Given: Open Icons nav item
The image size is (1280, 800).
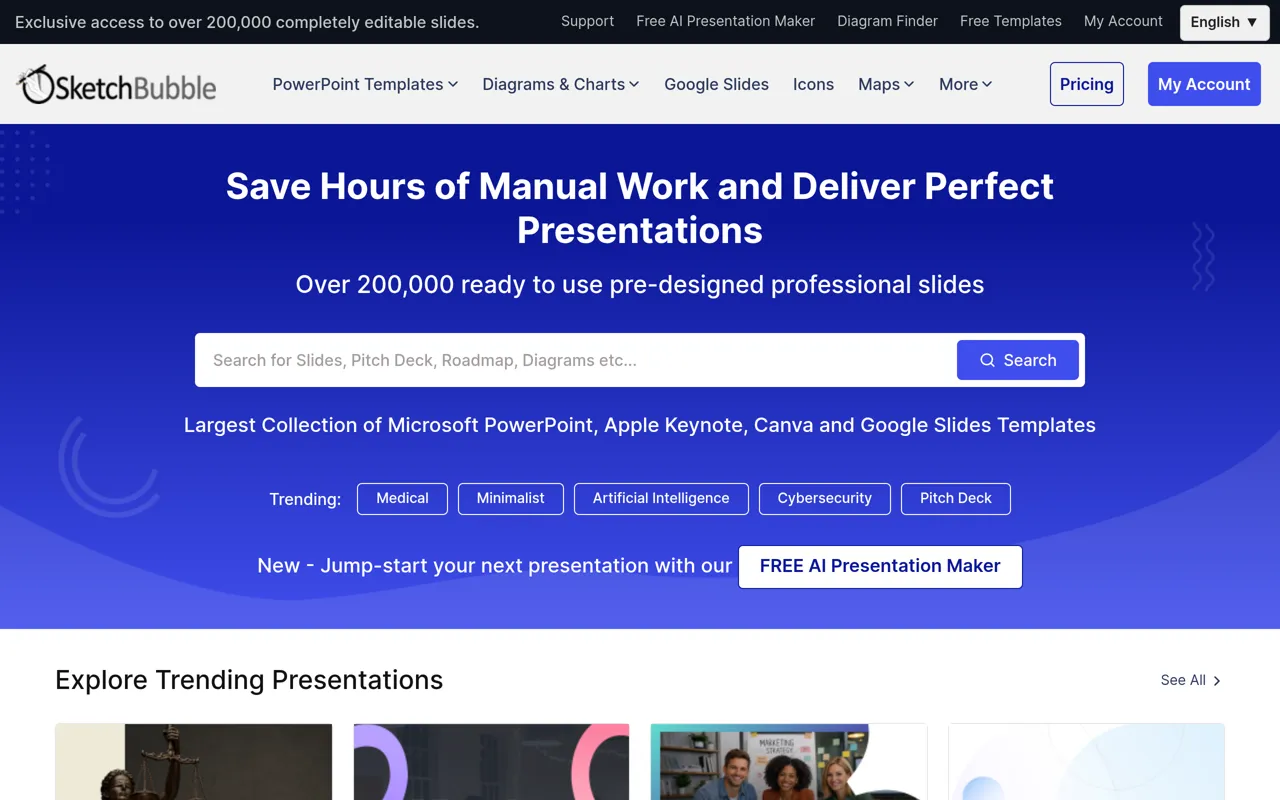Looking at the screenshot, I should (x=813, y=84).
